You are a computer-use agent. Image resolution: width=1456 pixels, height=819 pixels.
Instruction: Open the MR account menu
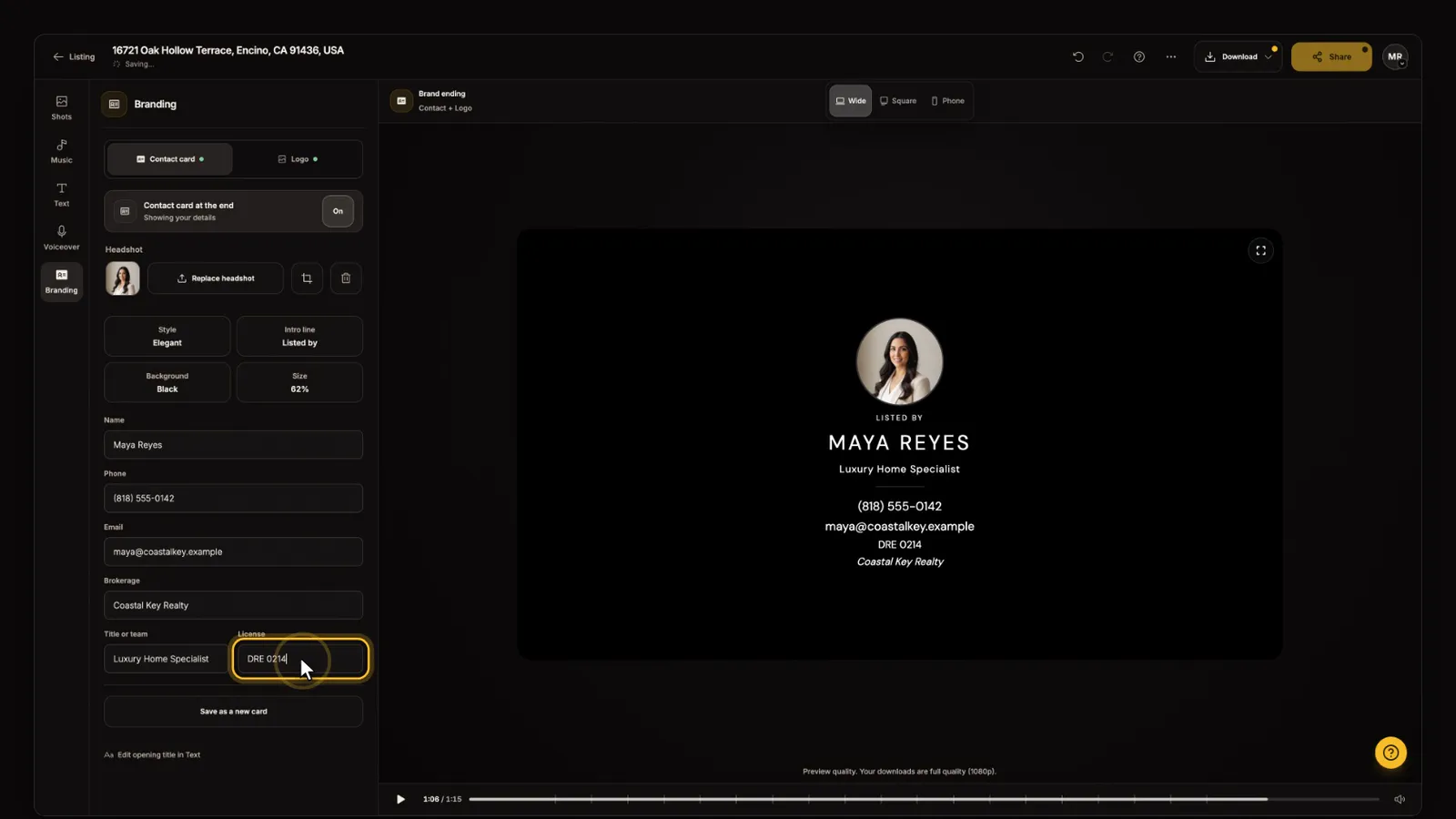(1395, 56)
